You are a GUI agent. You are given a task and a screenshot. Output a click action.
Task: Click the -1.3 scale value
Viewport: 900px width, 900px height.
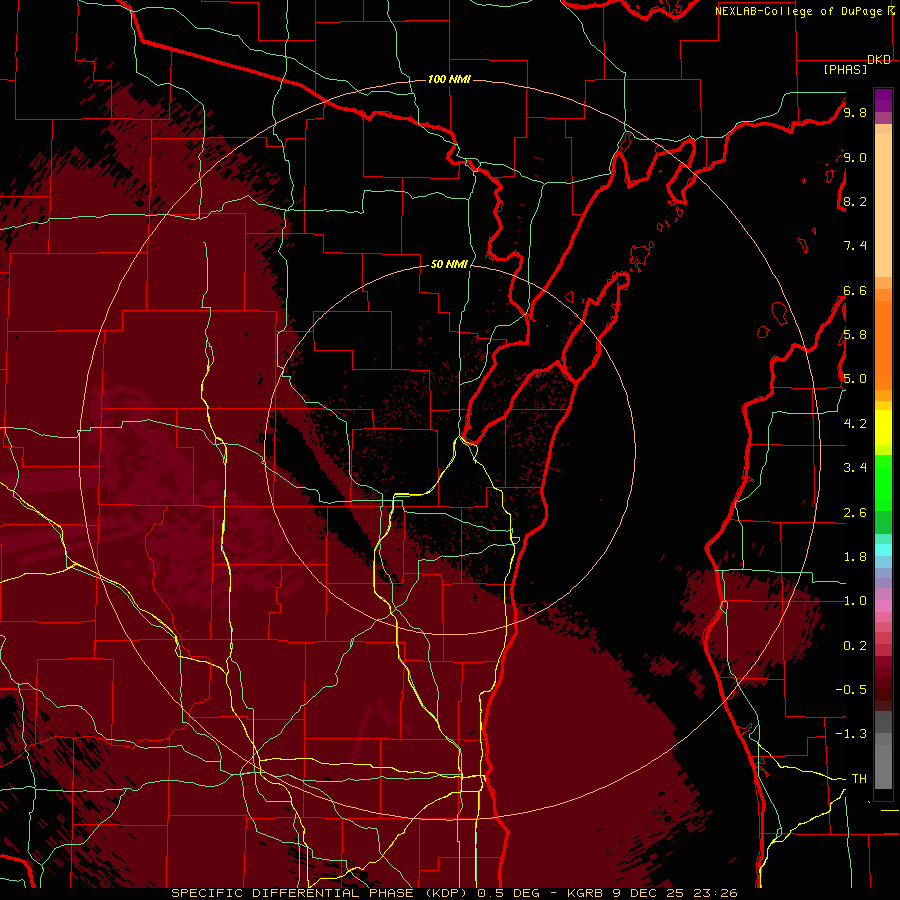(x=851, y=734)
